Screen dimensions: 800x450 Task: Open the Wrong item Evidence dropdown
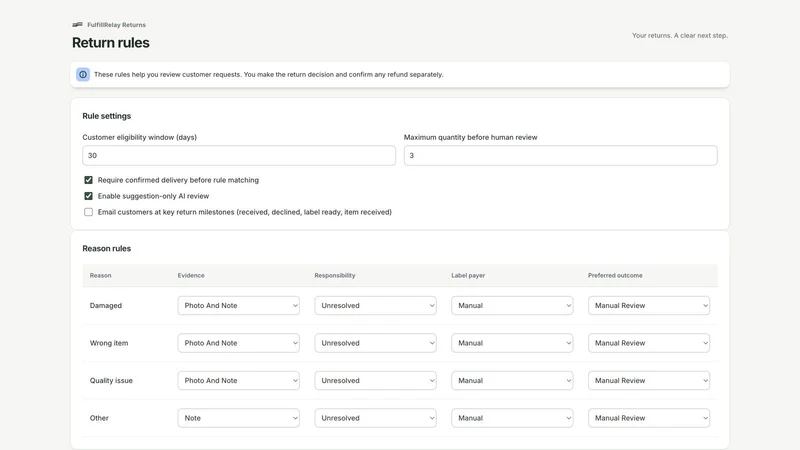(238, 343)
